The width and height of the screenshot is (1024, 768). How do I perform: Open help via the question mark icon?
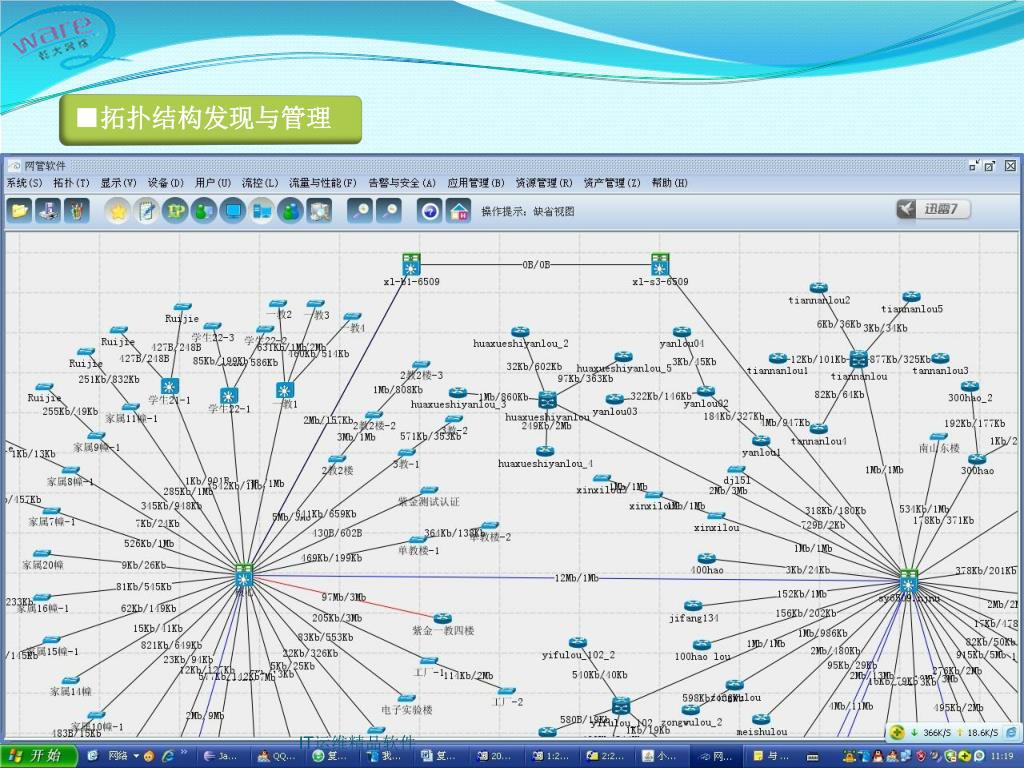point(430,210)
